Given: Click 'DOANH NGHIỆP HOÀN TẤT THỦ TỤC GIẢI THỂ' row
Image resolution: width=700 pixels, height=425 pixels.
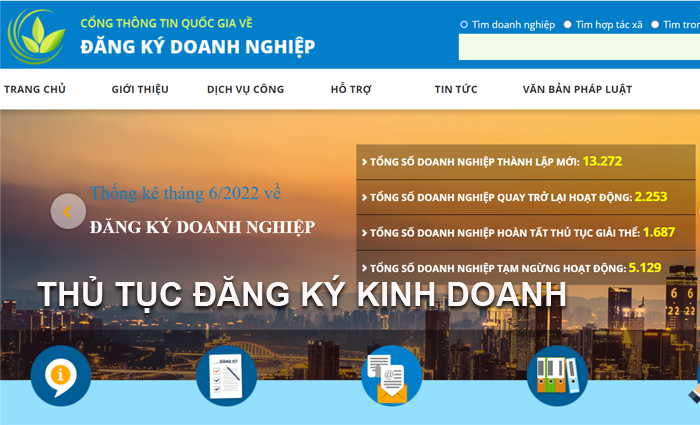Looking at the screenshot, I should coord(525,232).
